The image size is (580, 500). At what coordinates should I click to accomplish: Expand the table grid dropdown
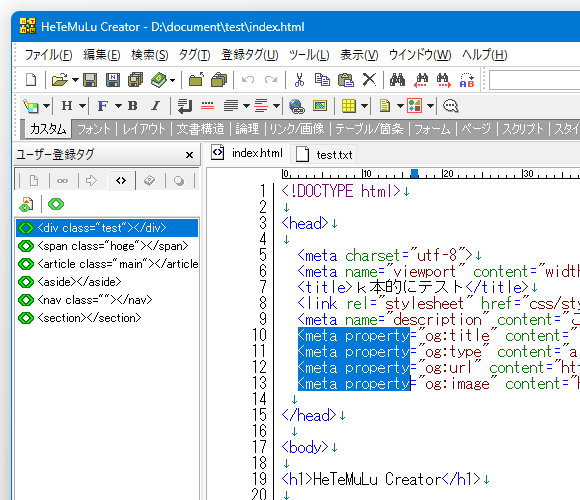tap(364, 106)
